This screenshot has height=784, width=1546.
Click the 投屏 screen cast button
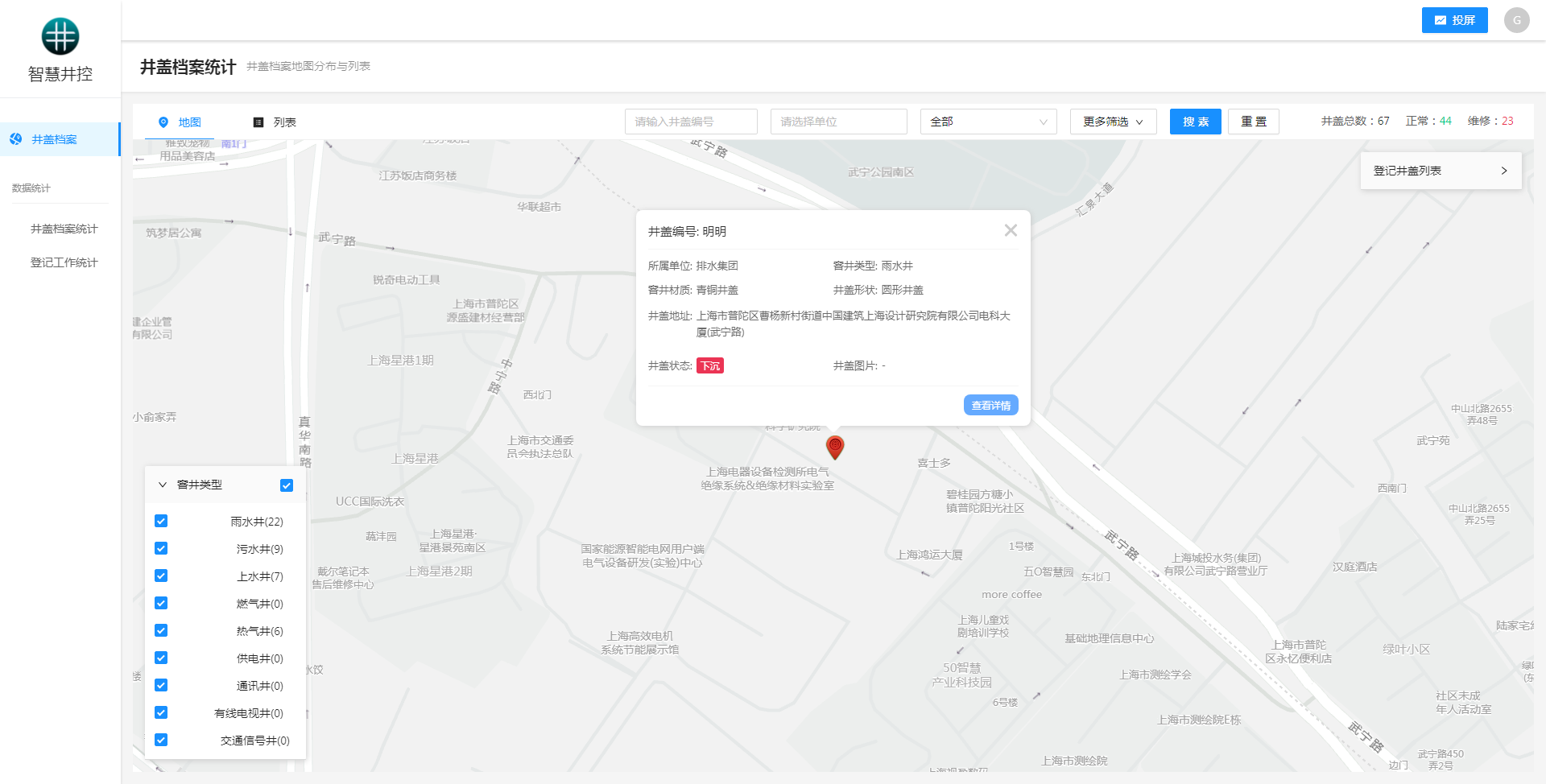1454,20
